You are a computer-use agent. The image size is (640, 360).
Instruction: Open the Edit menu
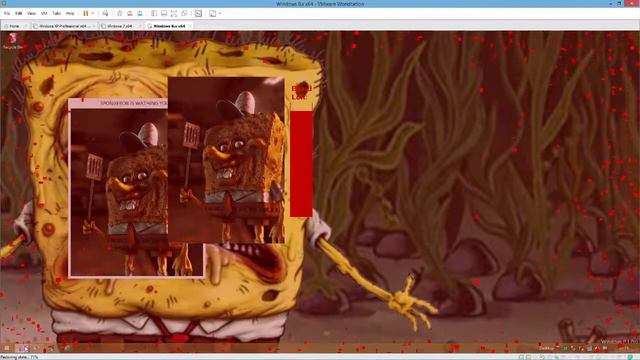pos(19,13)
